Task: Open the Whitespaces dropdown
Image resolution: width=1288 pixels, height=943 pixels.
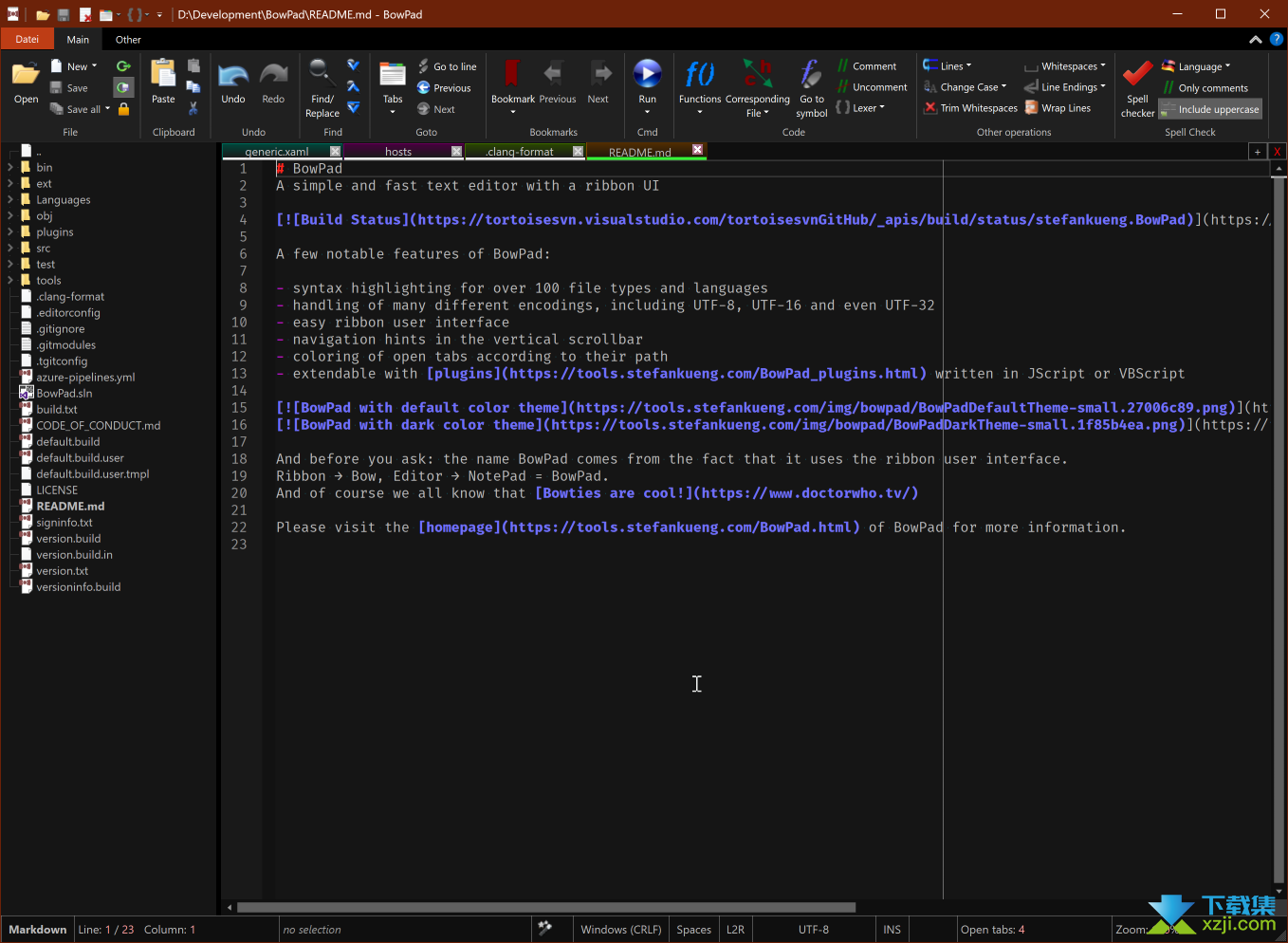Action: pyautogui.click(x=1065, y=66)
